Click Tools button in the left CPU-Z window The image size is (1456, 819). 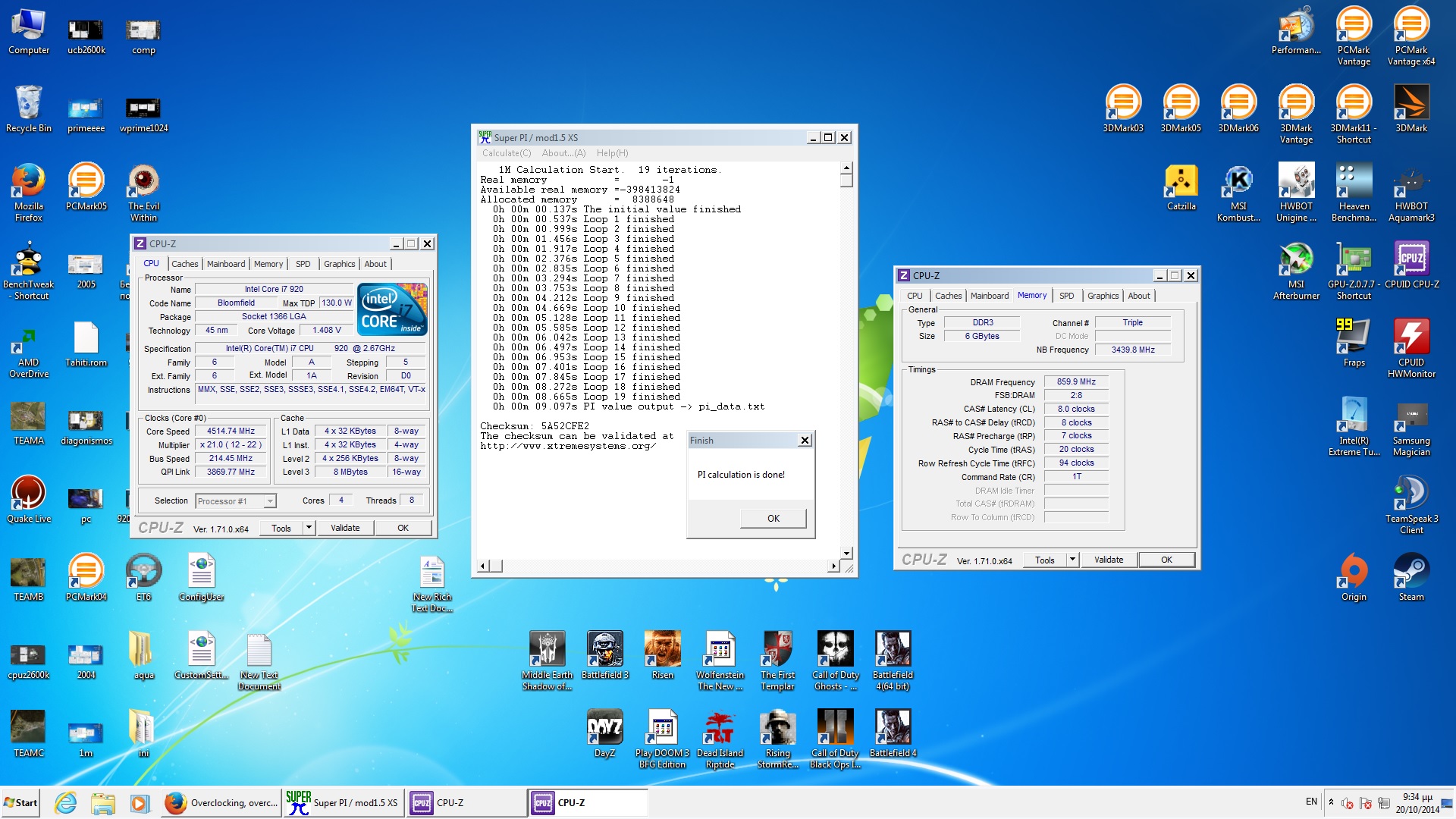[x=281, y=528]
